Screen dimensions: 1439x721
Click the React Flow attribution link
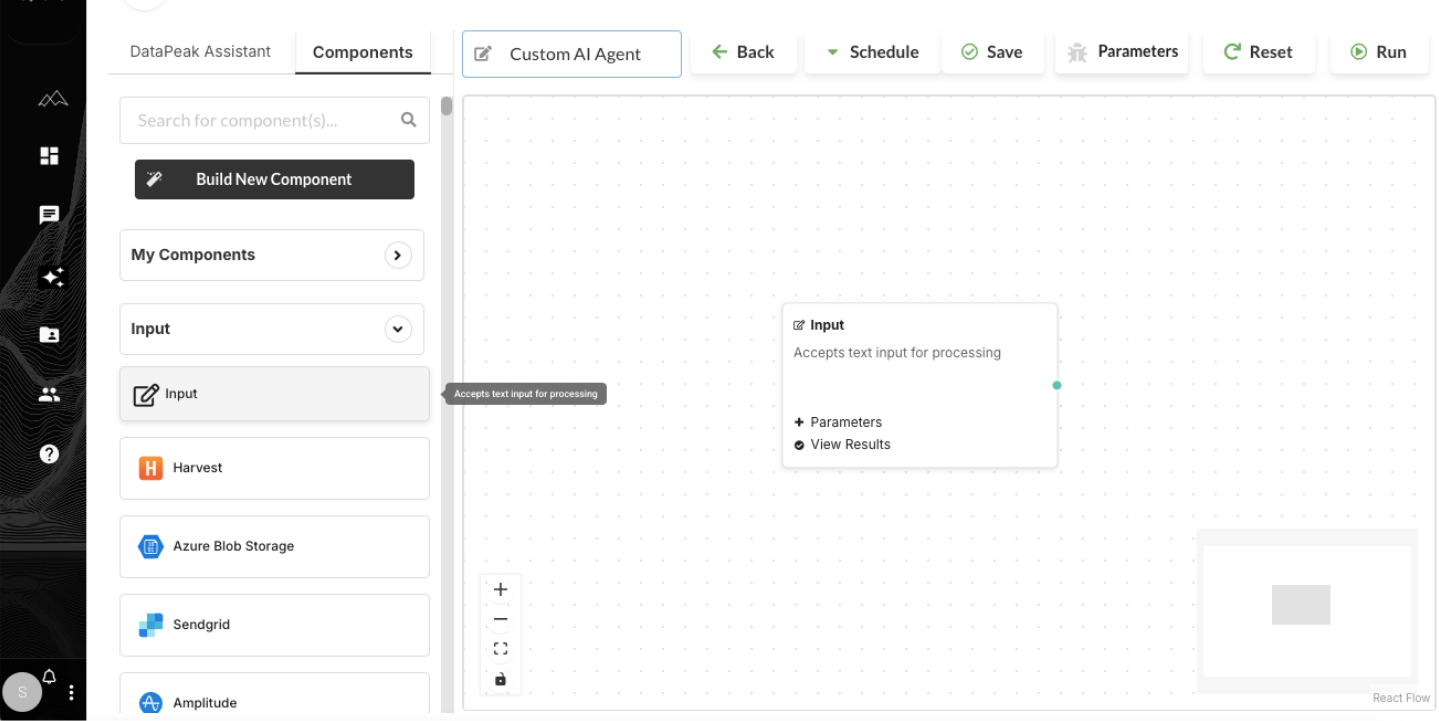1401,698
